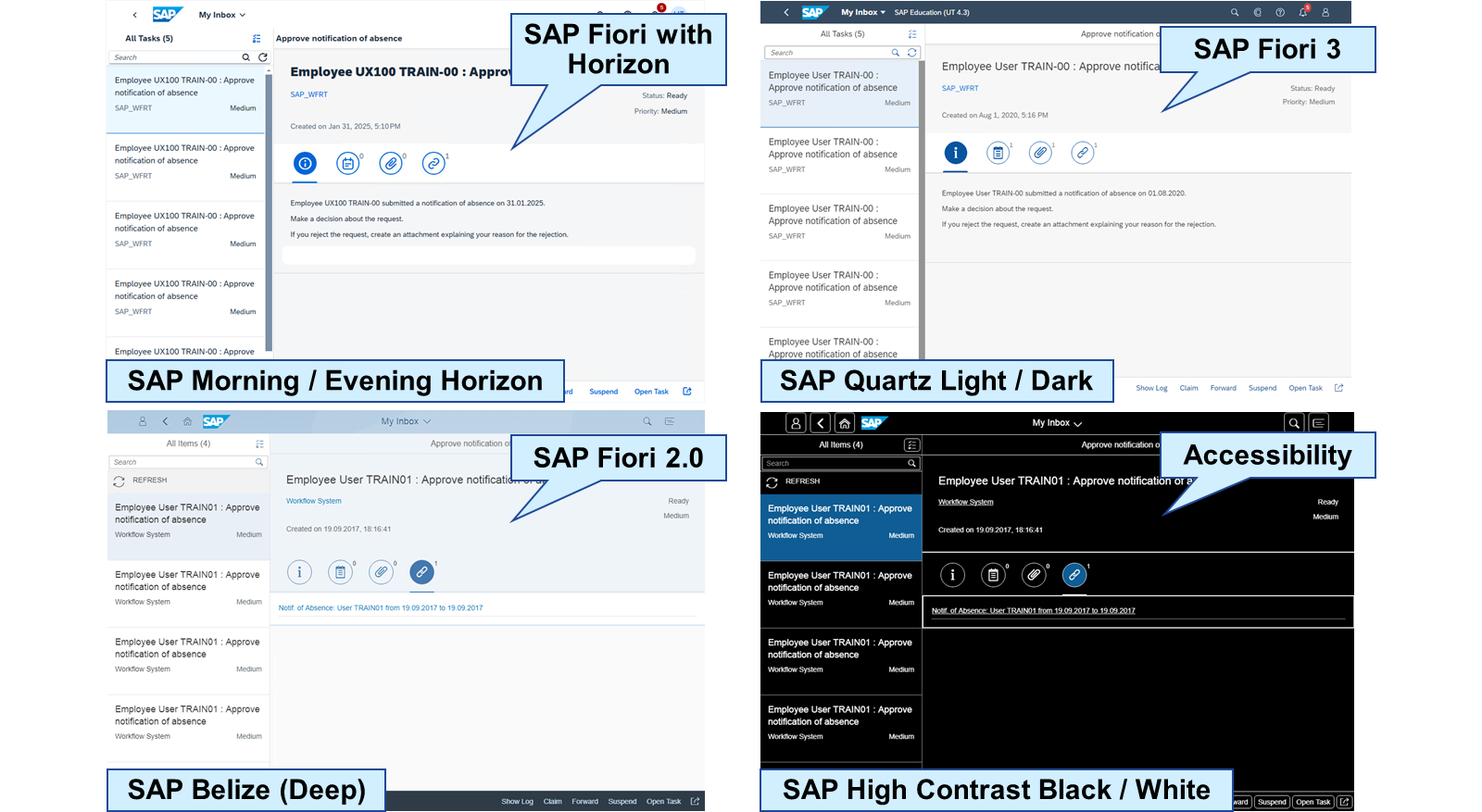Click back button in High Contrast Black header
Viewport: 1482px width, 812px height.
pyautogui.click(x=821, y=423)
